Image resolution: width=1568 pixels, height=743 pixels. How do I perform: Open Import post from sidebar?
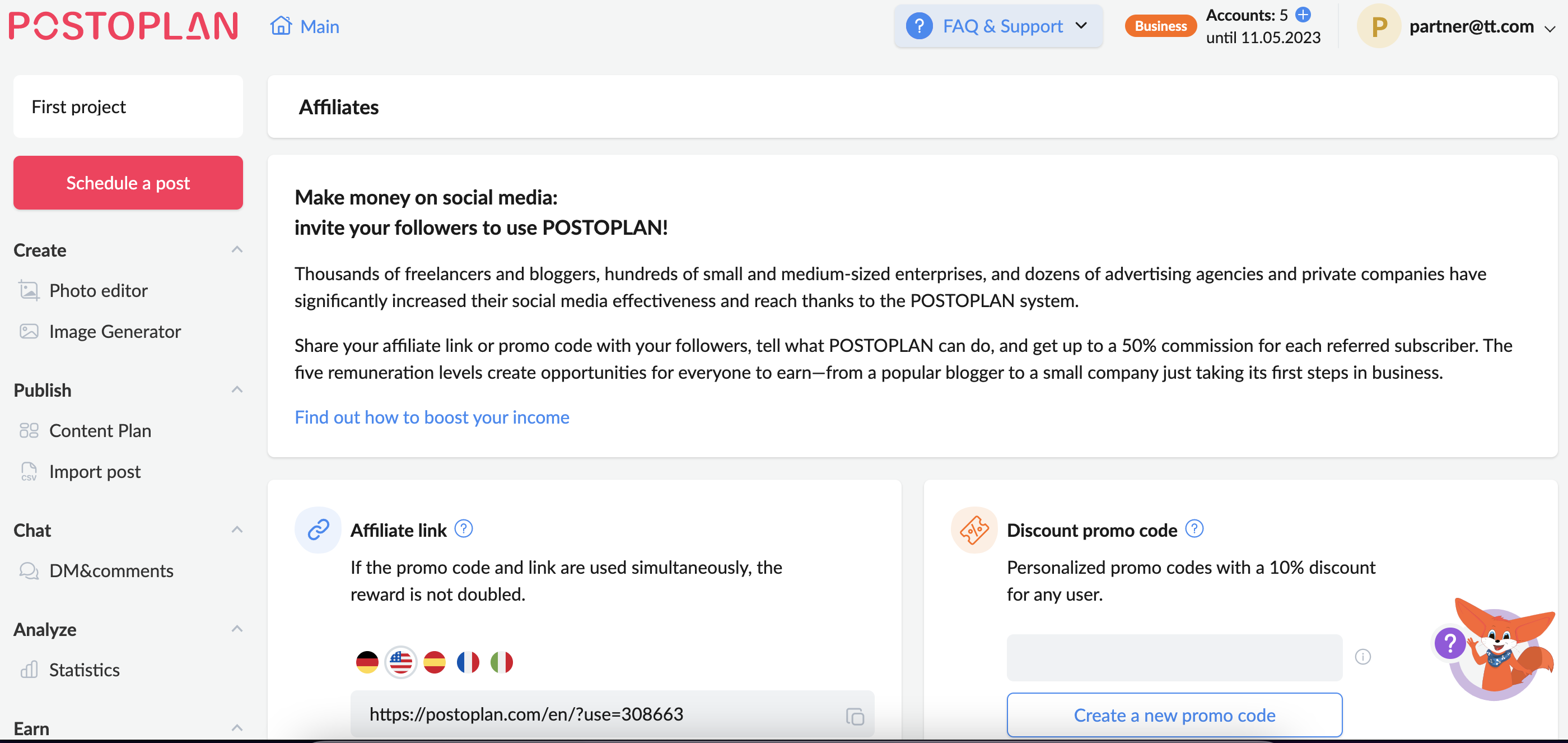(x=95, y=471)
